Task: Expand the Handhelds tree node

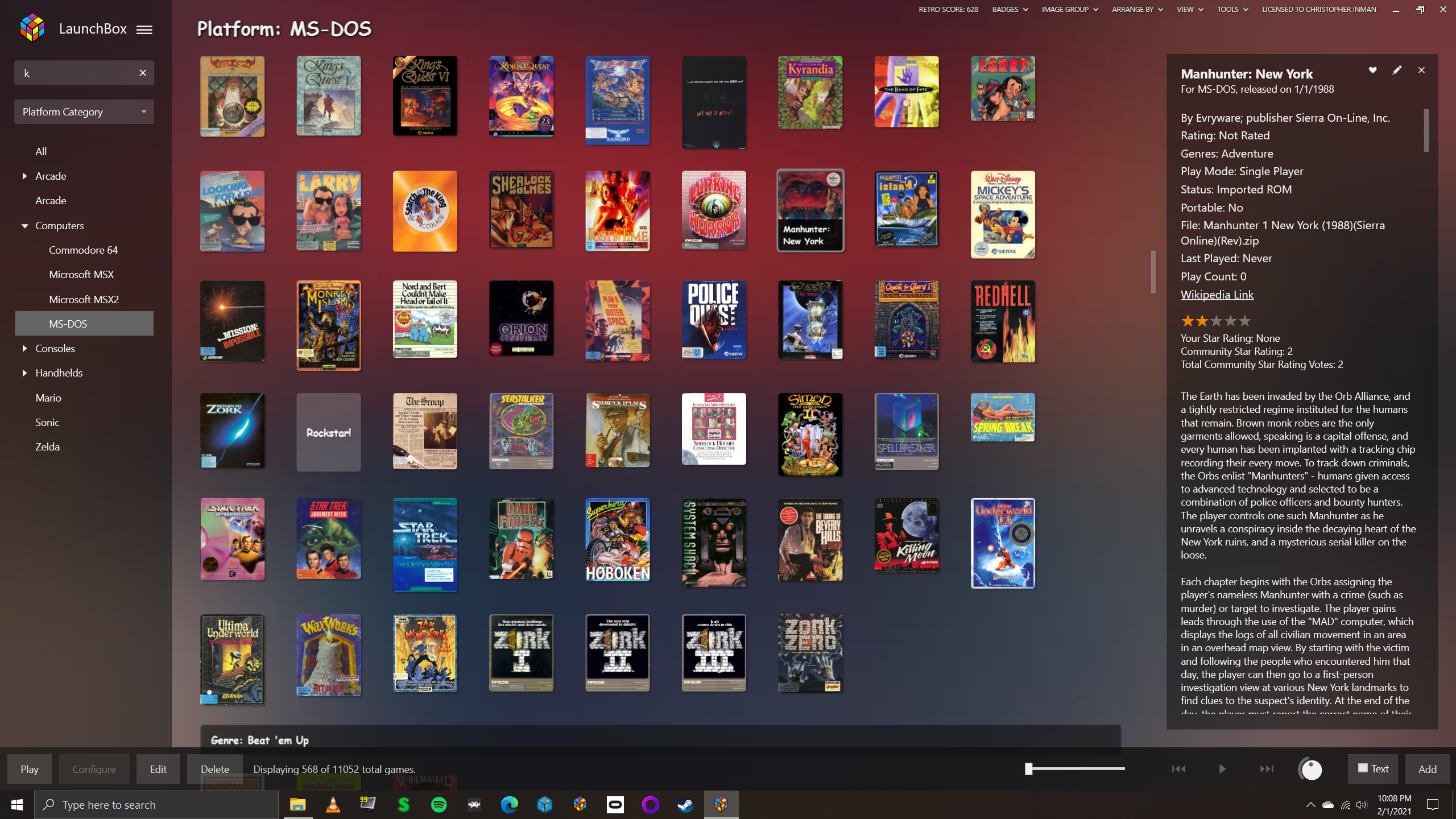Action: click(24, 373)
